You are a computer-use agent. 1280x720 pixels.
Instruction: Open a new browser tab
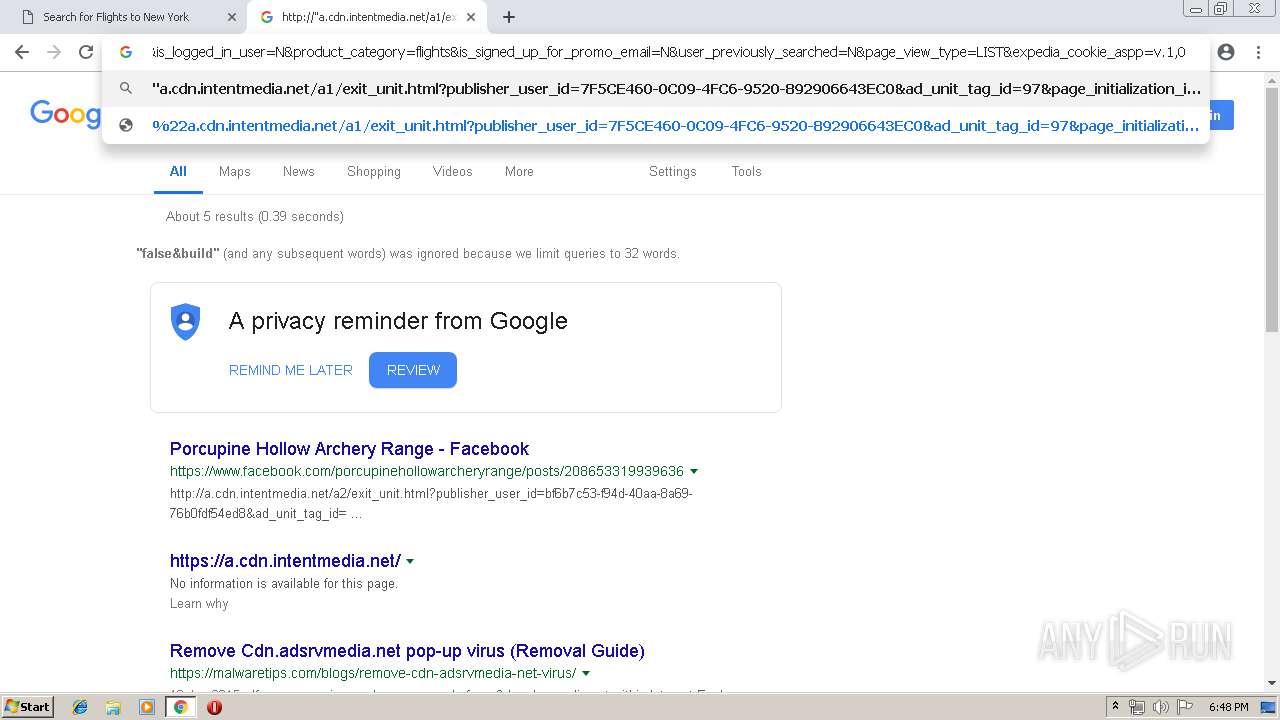tap(509, 17)
